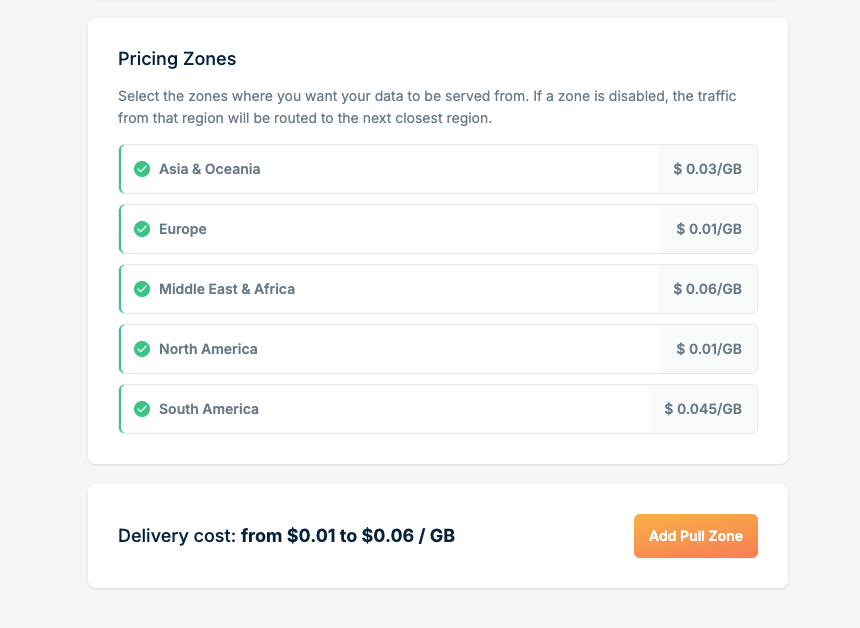Click the green checkmark icon beside Asia & Oceania
The height and width of the screenshot is (628, 860).
142,169
